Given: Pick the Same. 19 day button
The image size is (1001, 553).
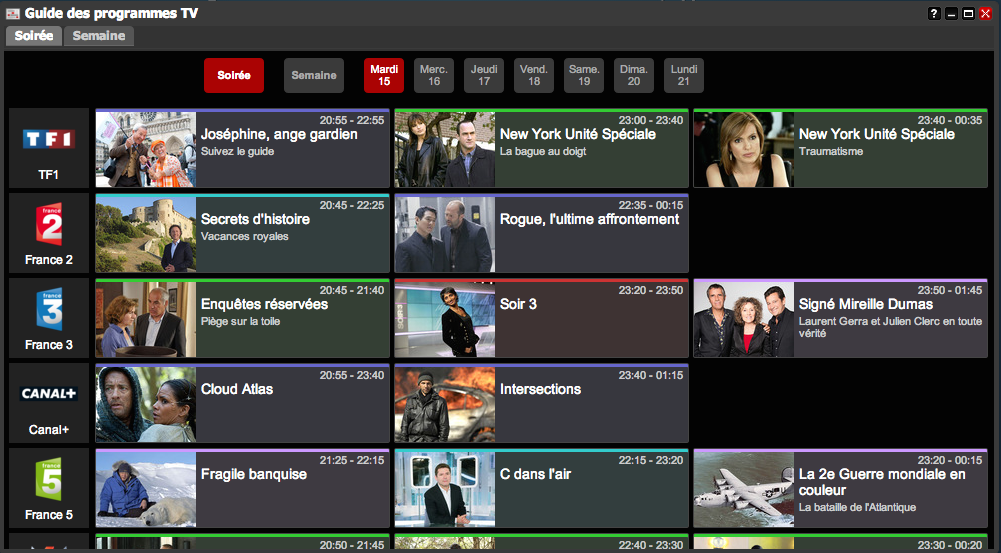Looking at the screenshot, I should 584,76.
